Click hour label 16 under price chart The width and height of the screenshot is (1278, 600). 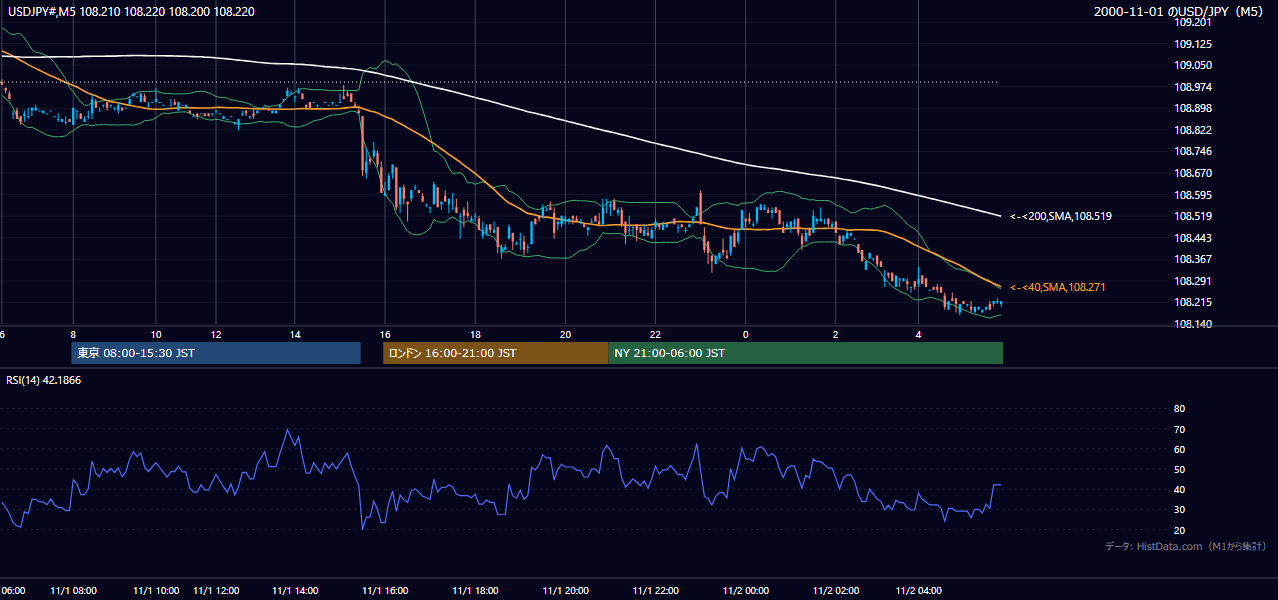coord(385,334)
